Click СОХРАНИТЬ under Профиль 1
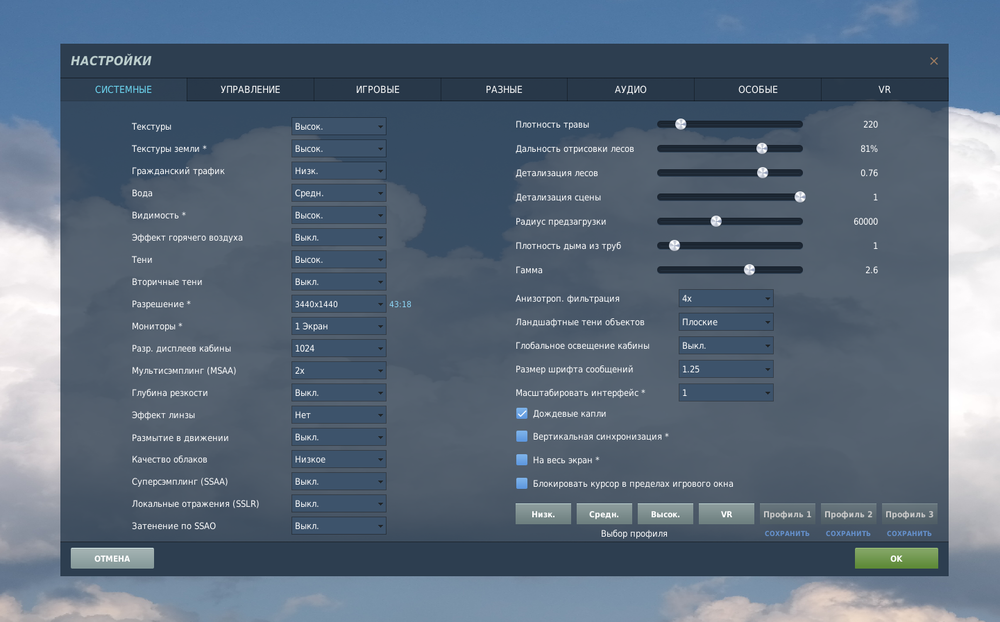The width and height of the screenshot is (1000, 622). [x=787, y=533]
